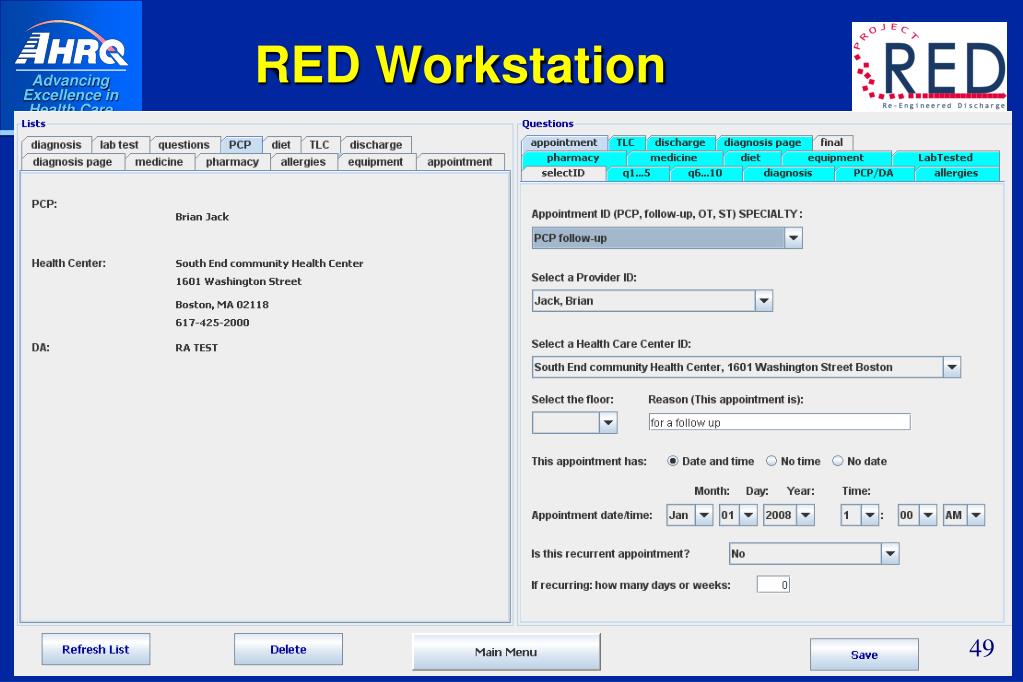Return to Main Menu

point(506,652)
